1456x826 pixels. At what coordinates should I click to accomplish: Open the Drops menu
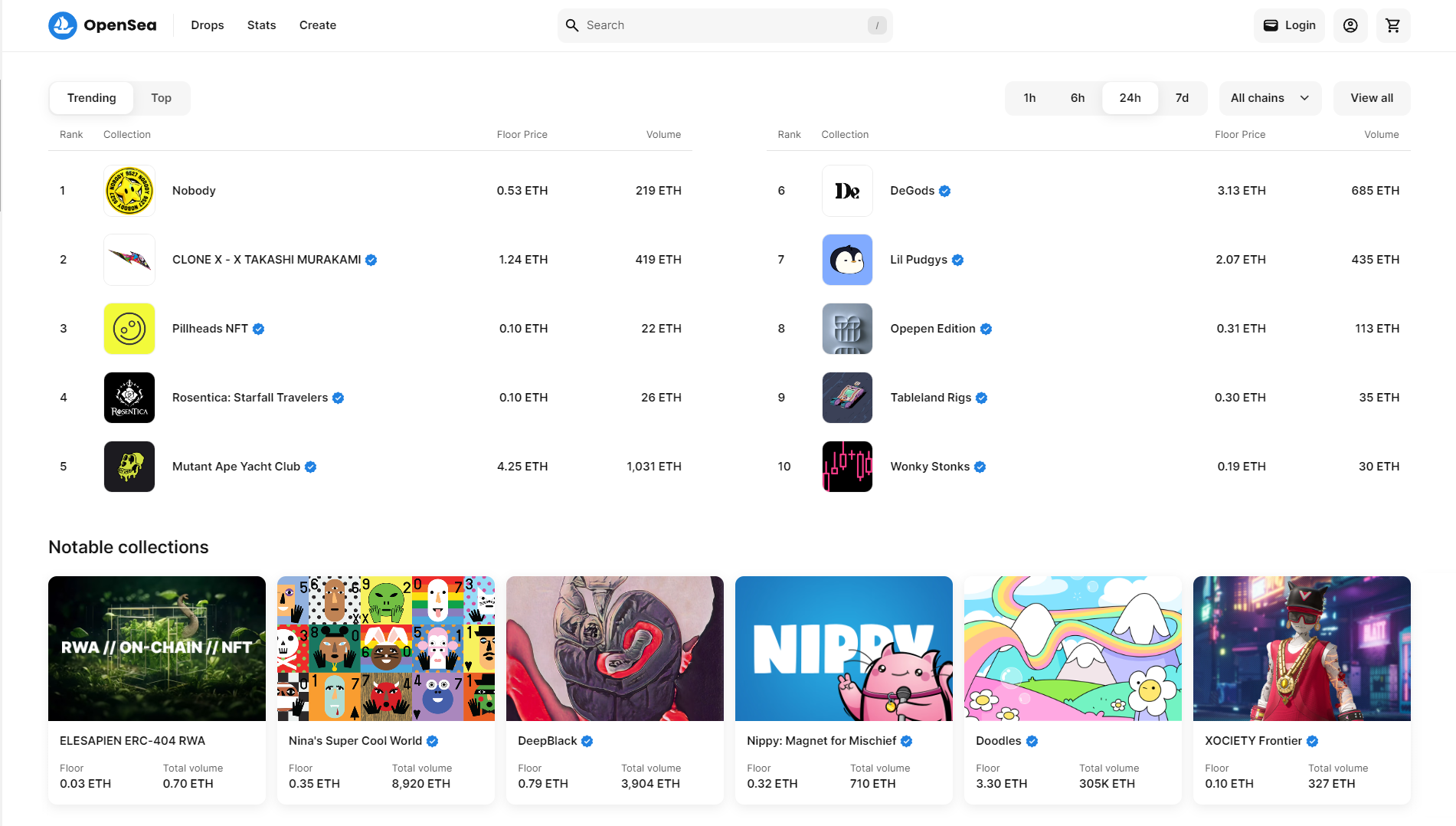coord(208,25)
